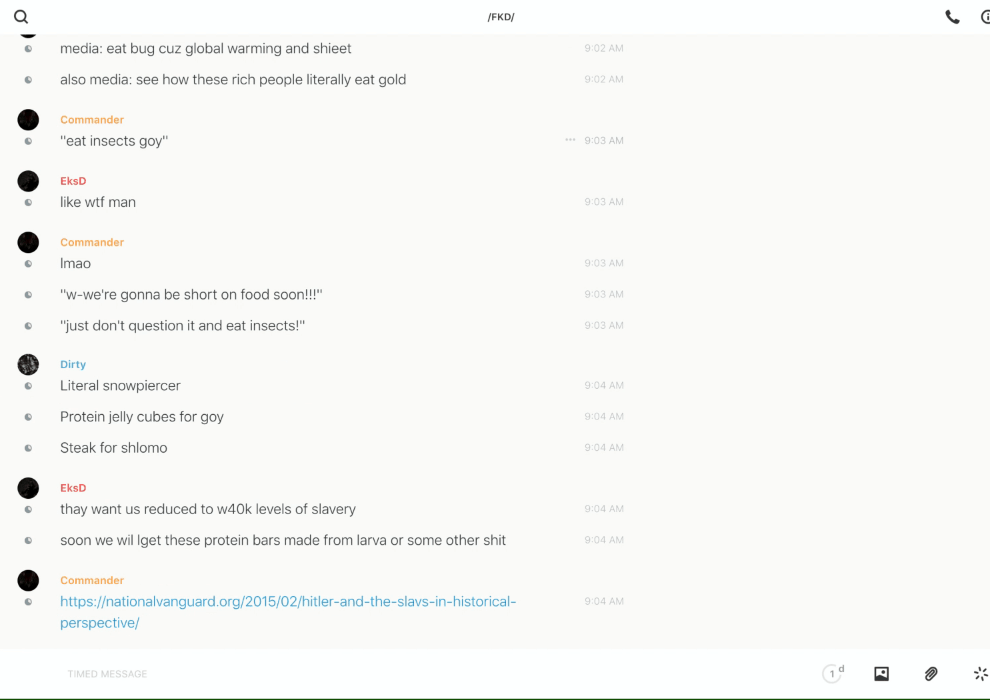Open the 1d timed message timer
This screenshot has height=700, width=990.
coord(832,674)
